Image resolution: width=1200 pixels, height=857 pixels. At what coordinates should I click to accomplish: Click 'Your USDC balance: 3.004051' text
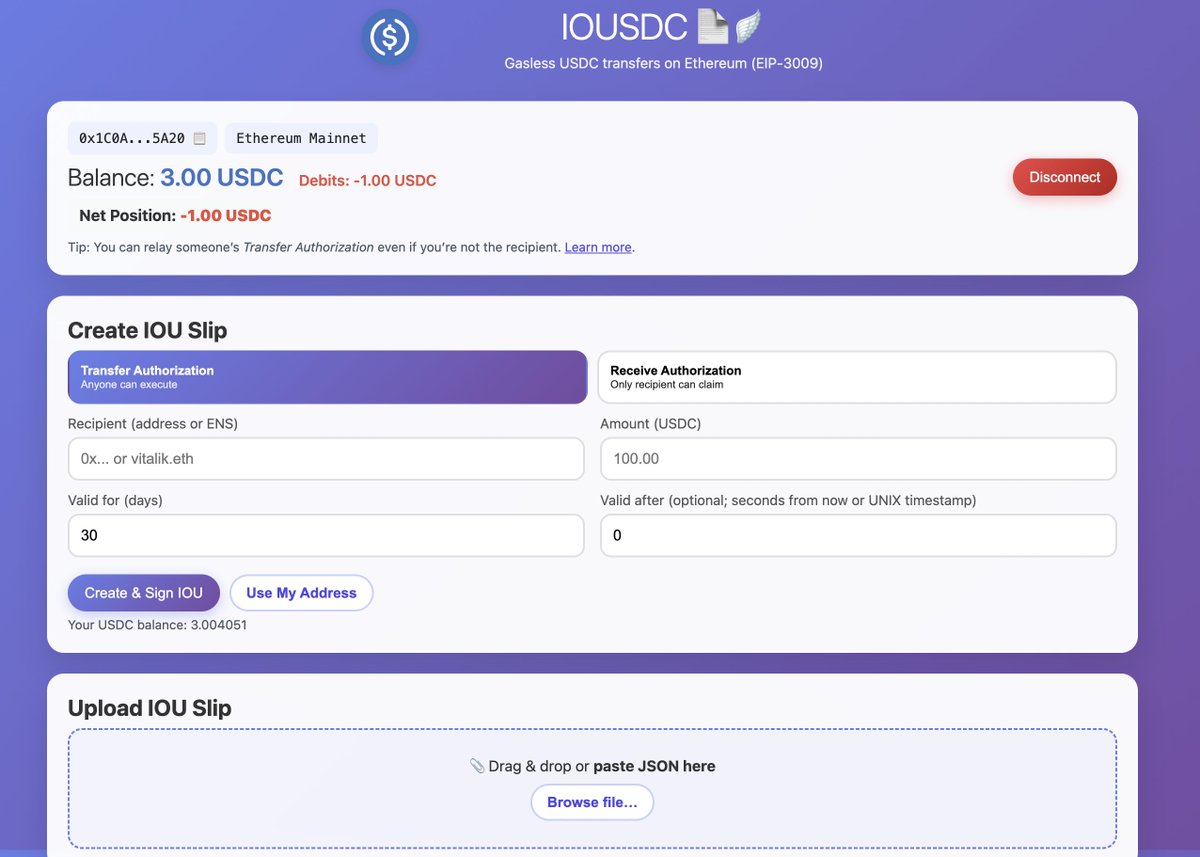pos(157,625)
